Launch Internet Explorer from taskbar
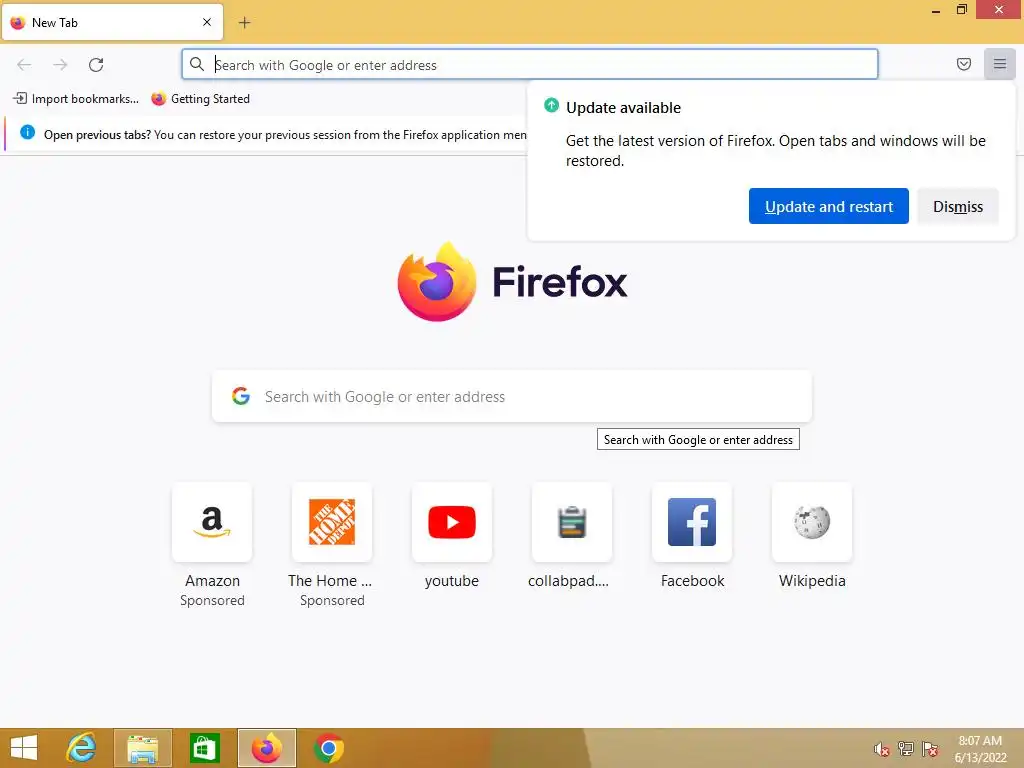The width and height of the screenshot is (1024, 768). [82, 748]
